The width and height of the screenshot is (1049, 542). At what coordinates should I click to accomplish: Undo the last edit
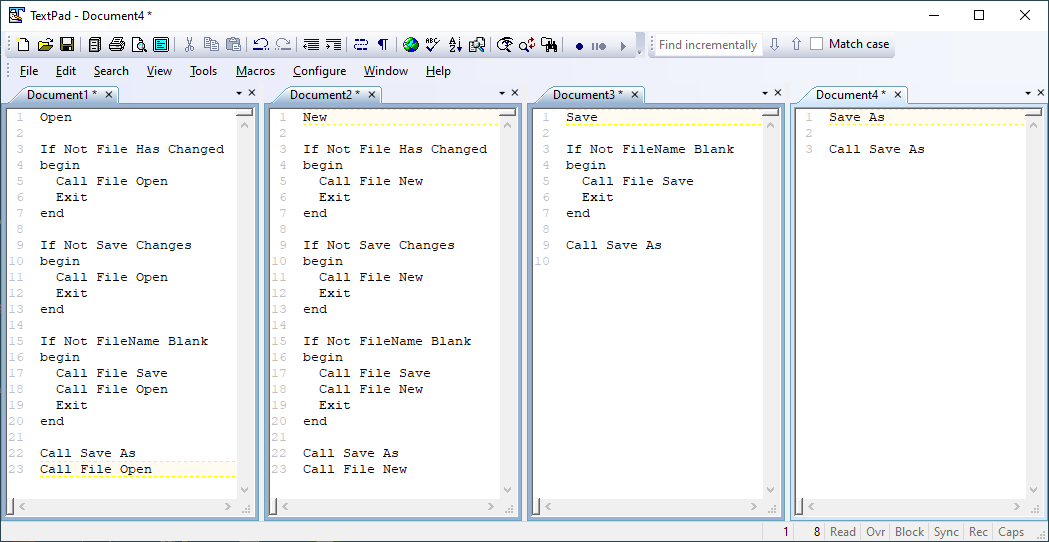pyautogui.click(x=262, y=45)
